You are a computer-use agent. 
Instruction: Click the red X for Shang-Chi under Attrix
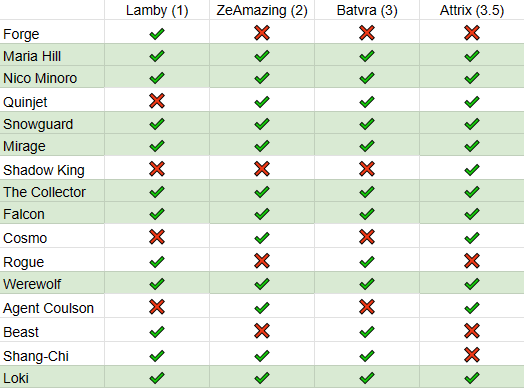472,355
